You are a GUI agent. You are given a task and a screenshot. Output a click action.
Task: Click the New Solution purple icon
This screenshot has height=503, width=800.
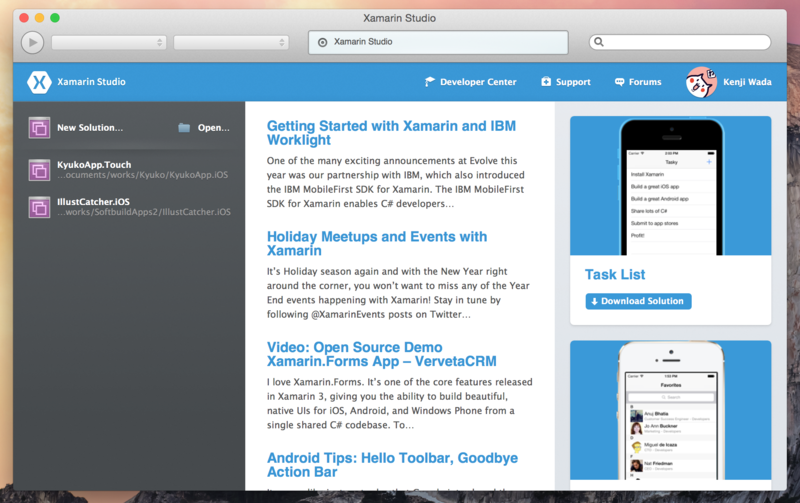pyautogui.click(x=39, y=128)
